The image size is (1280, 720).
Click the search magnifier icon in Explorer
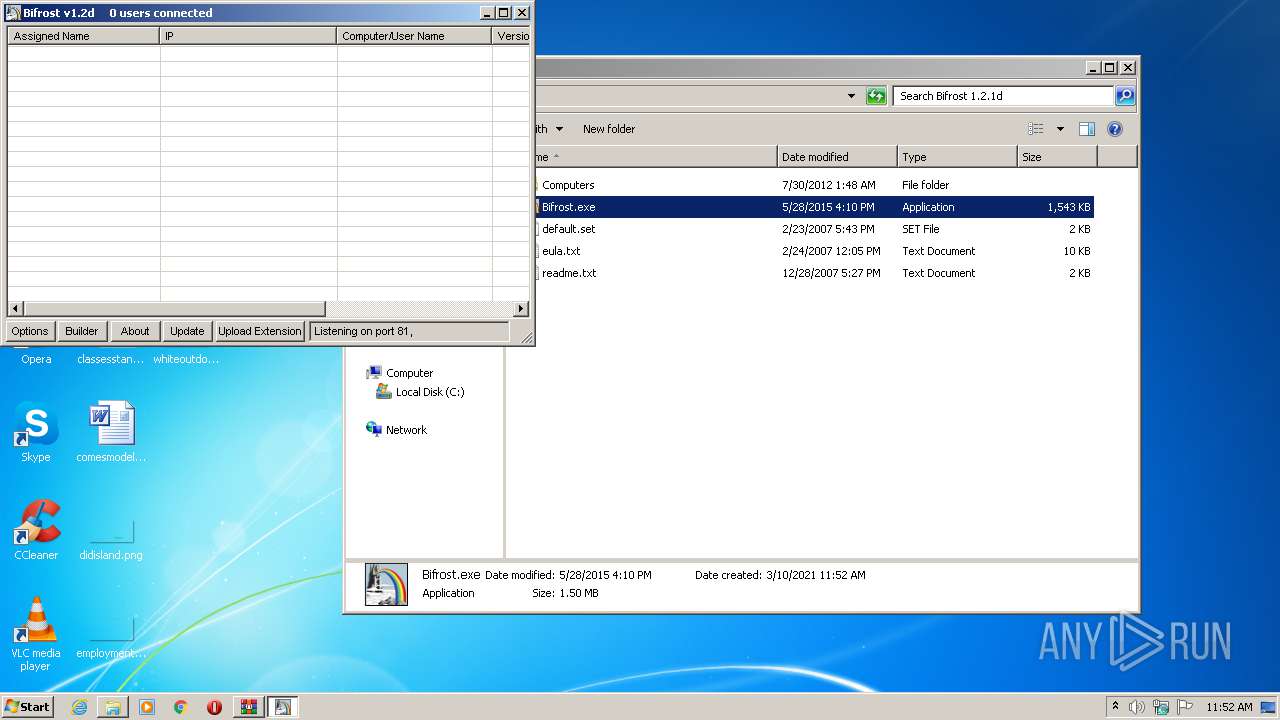pyautogui.click(x=1125, y=96)
